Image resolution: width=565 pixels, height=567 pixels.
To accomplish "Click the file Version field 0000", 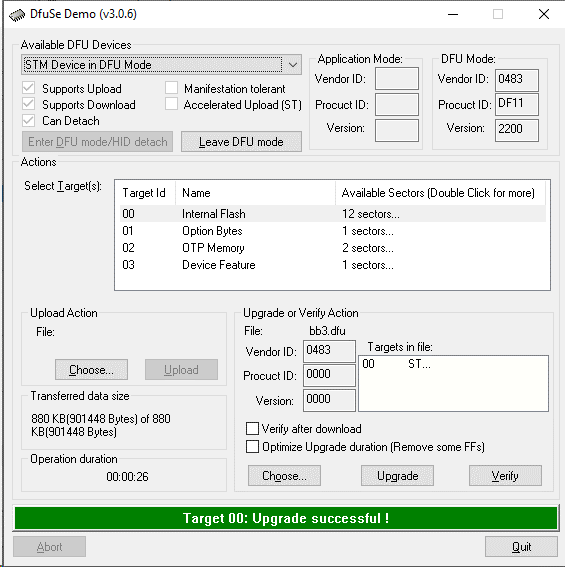I will 329,400.
